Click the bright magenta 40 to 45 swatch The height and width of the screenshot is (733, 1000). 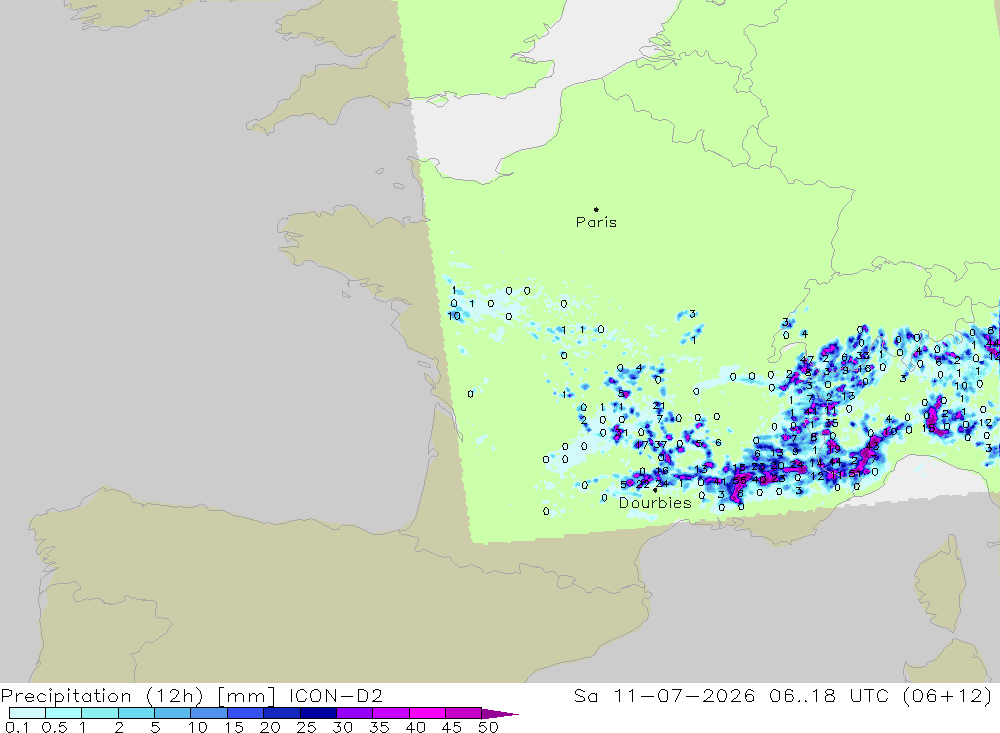pos(427,713)
